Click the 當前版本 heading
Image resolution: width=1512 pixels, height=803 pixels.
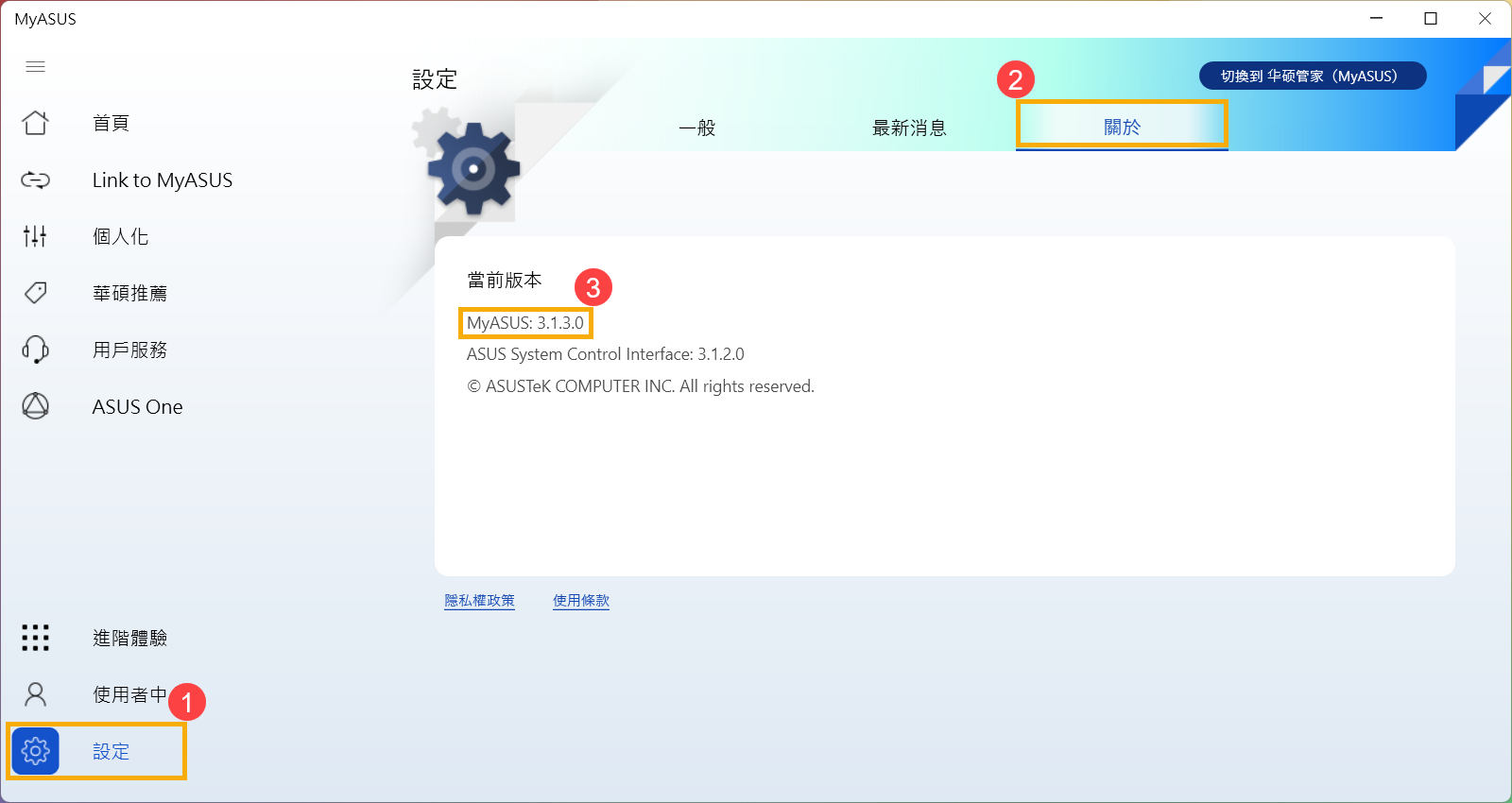pyautogui.click(x=505, y=280)
